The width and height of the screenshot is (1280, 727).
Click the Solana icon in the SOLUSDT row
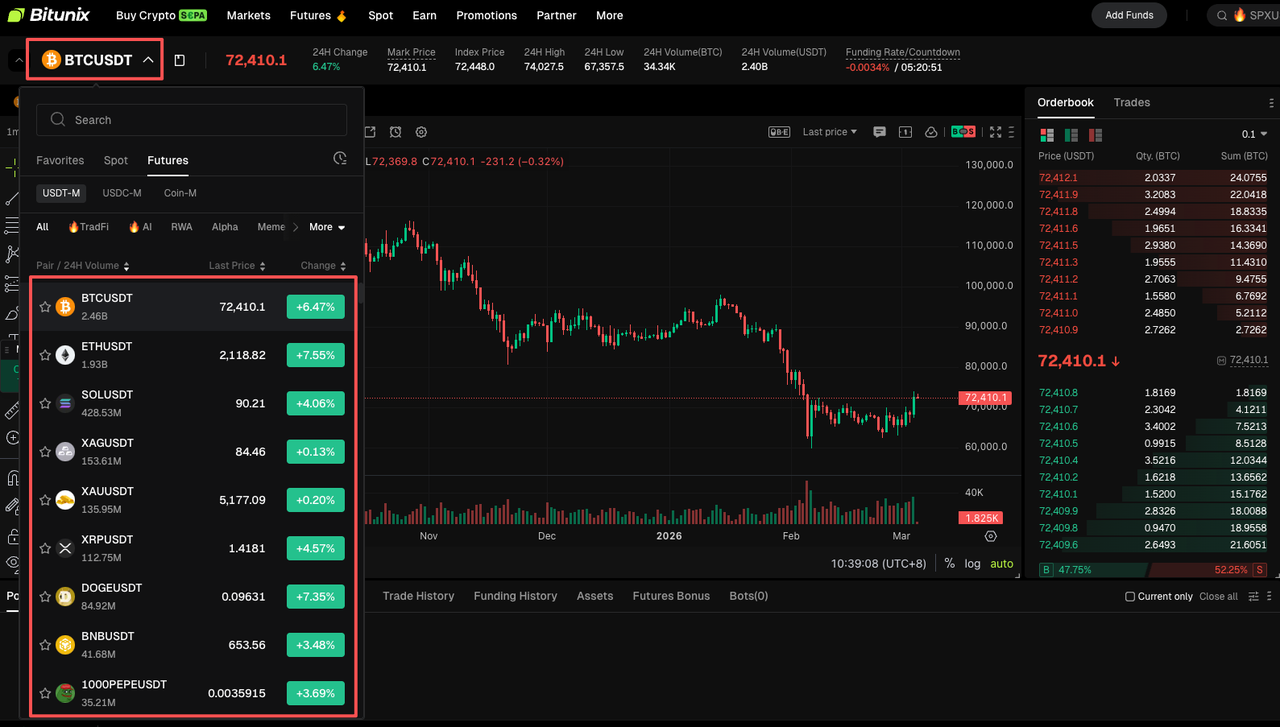coord(65,403)
